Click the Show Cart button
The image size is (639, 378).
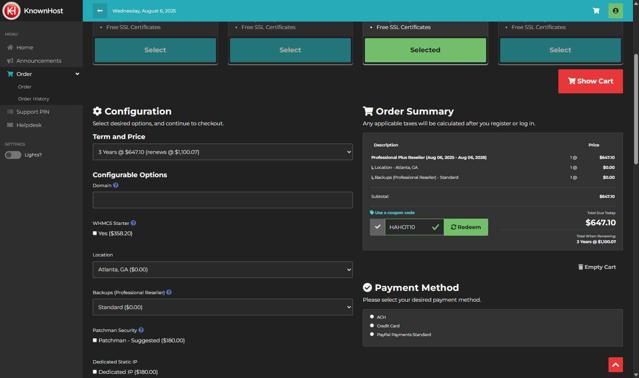590,81
